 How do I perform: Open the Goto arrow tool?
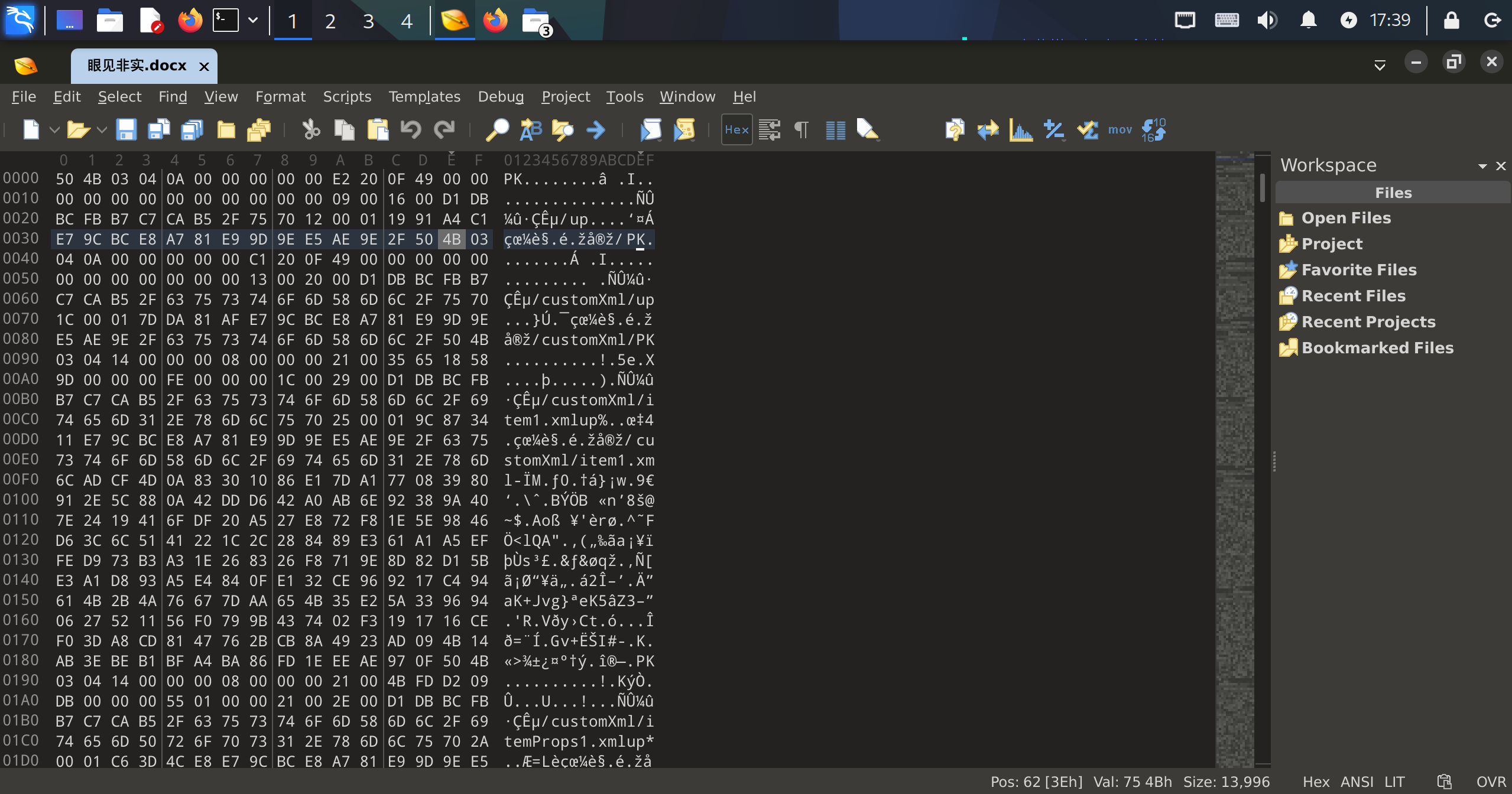596,129
